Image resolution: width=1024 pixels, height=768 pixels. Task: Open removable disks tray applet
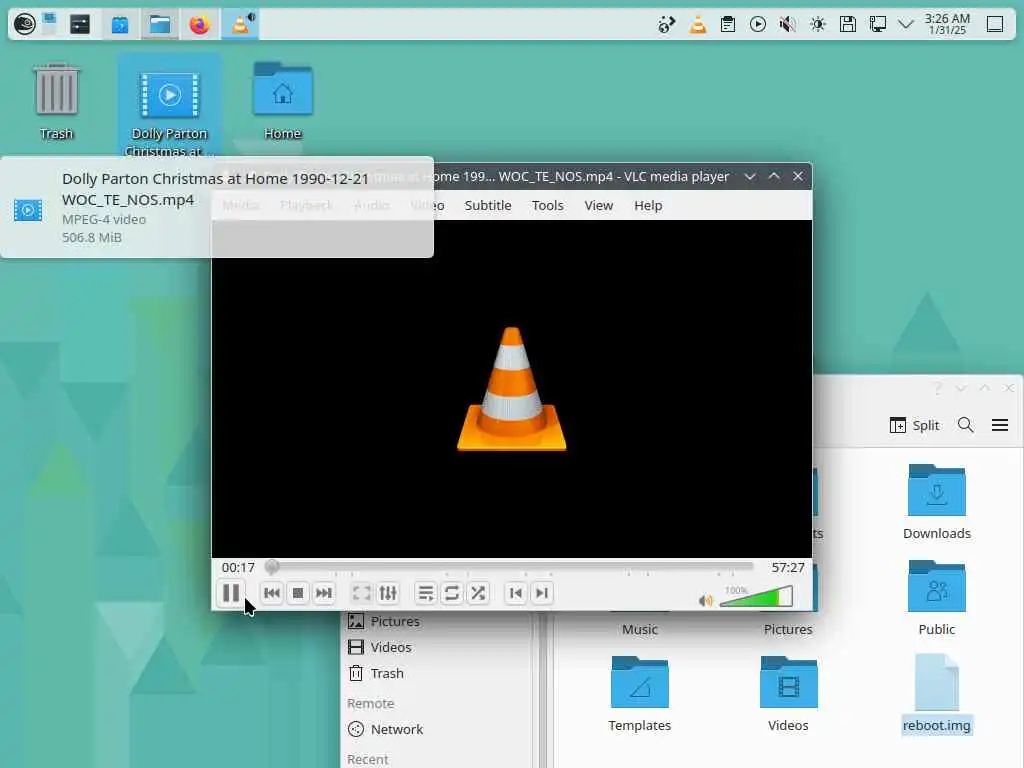[848, 25]
